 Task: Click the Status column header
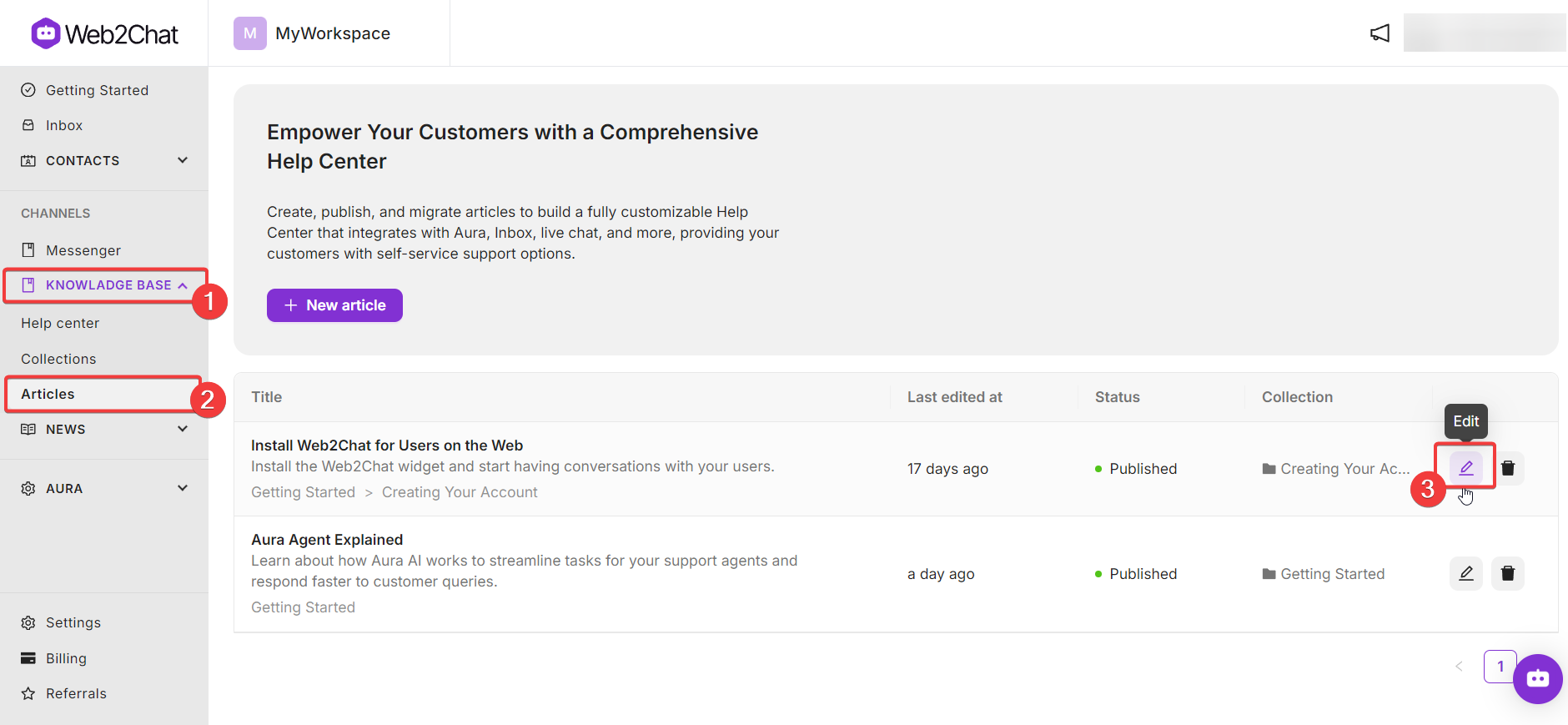pos(1118,397)
